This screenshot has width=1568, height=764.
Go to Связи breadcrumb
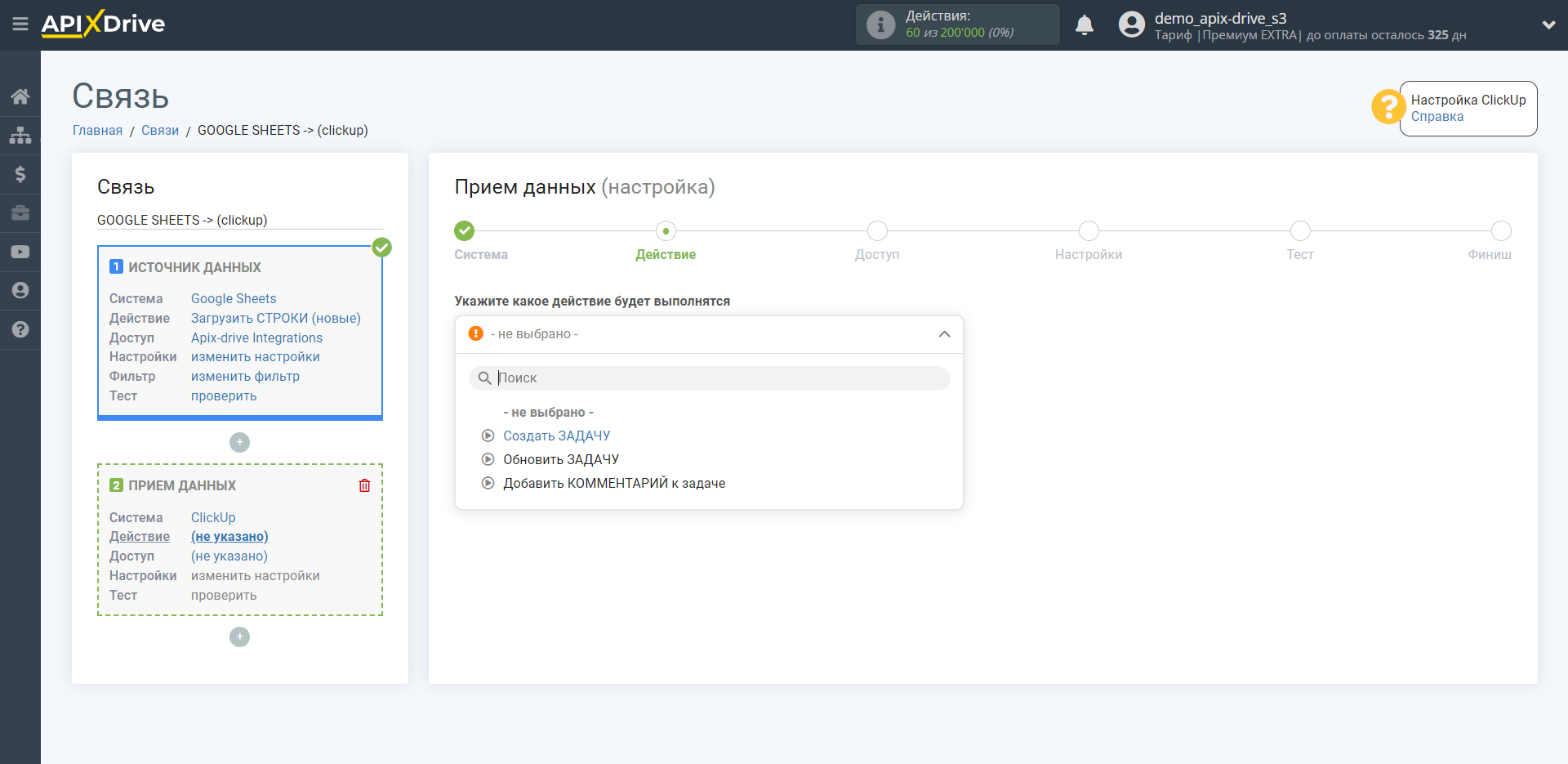160,130
